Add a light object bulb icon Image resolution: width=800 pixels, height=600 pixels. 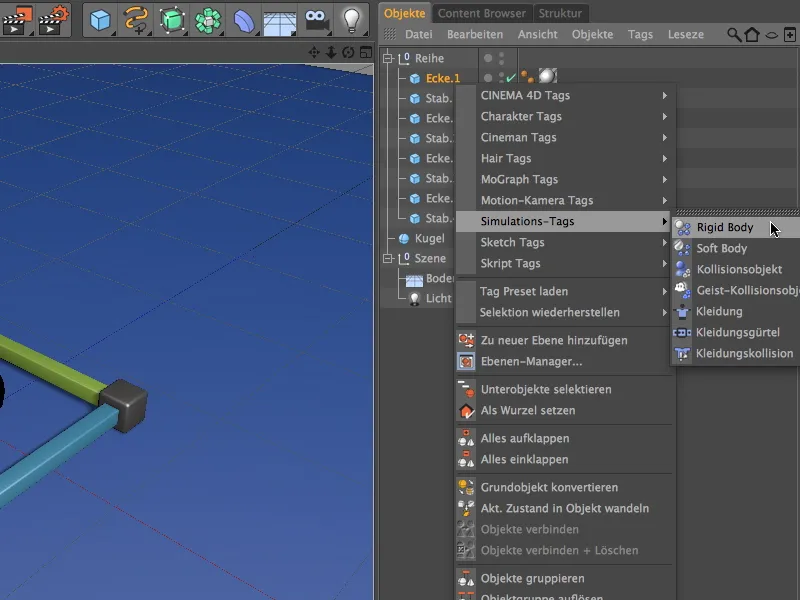click(x=352, y=20)
